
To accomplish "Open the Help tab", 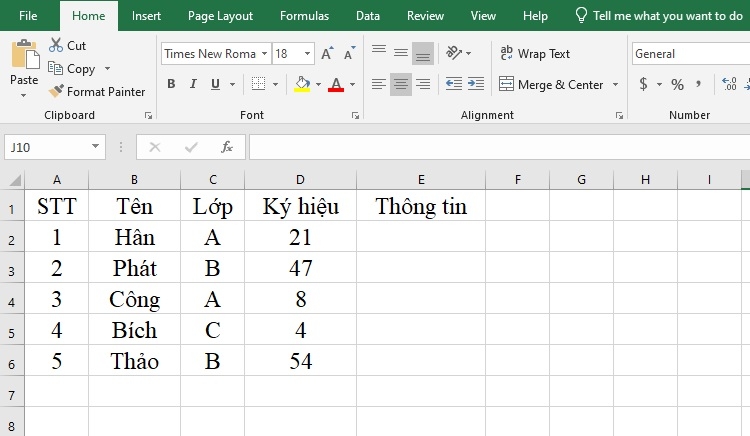I will tap(535, 16).
